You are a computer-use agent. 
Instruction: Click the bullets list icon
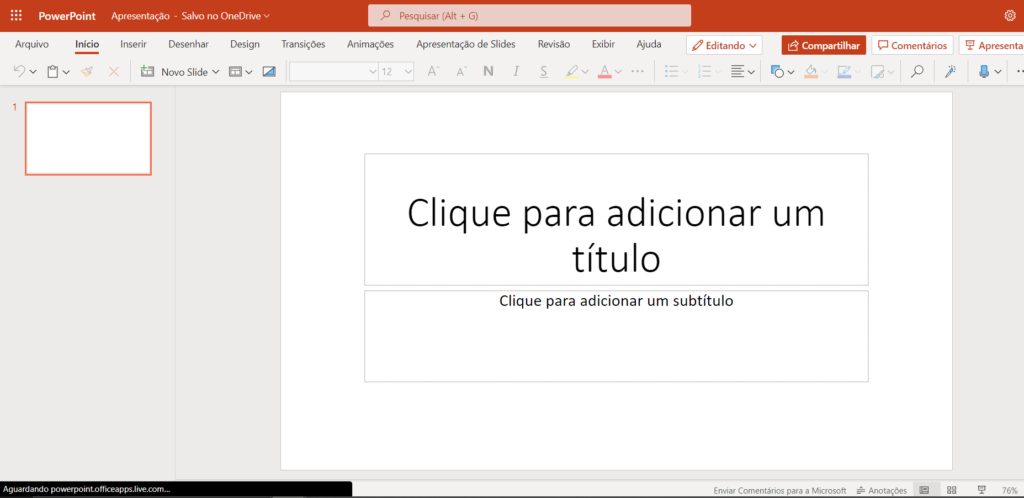pyautogui.click(x=671, y=72)
